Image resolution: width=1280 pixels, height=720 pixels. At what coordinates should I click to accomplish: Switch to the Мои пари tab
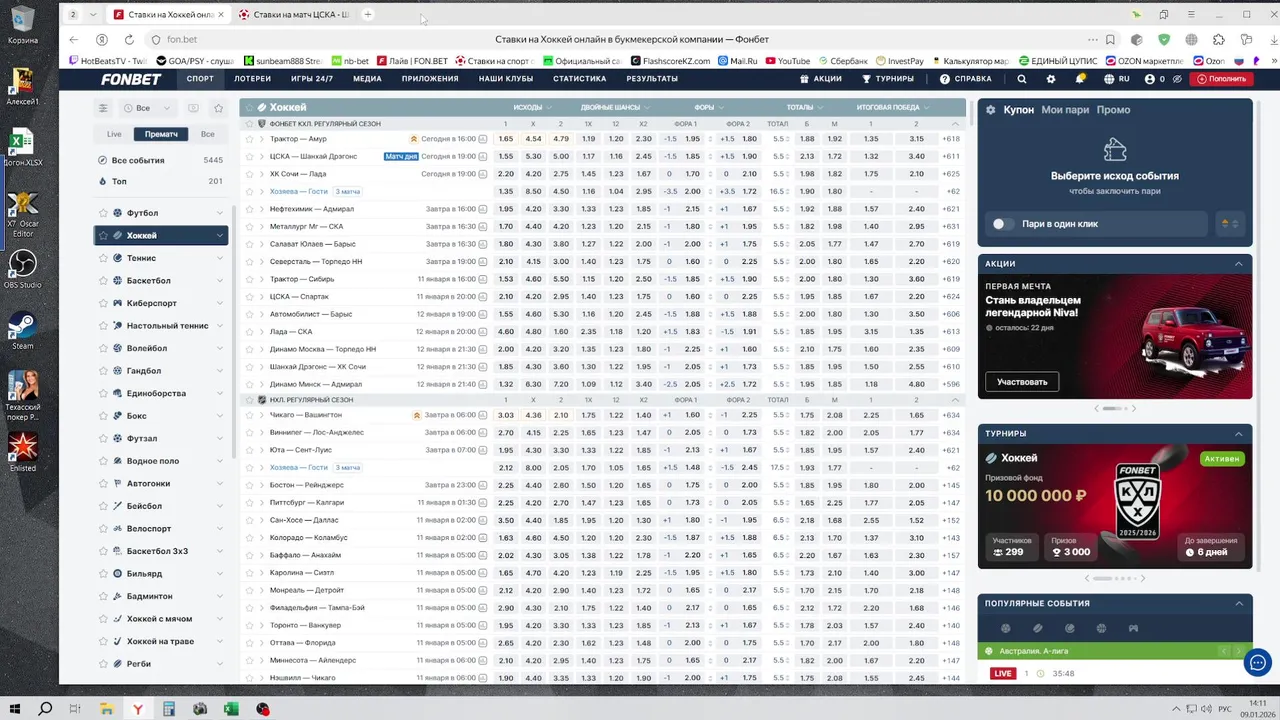pyautogui.click(x=1065, y=110)
